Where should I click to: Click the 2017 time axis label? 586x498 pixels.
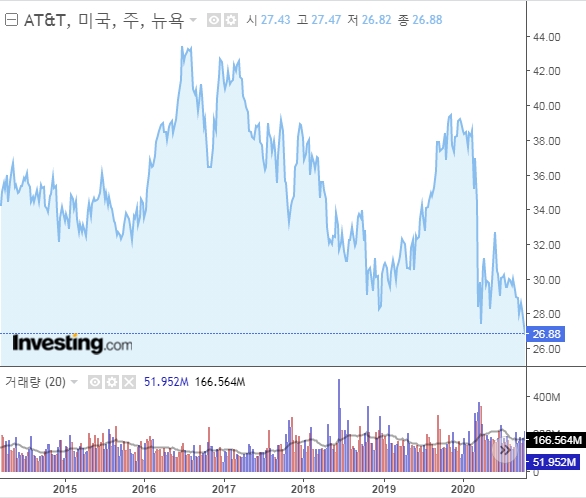click(224, 489)
